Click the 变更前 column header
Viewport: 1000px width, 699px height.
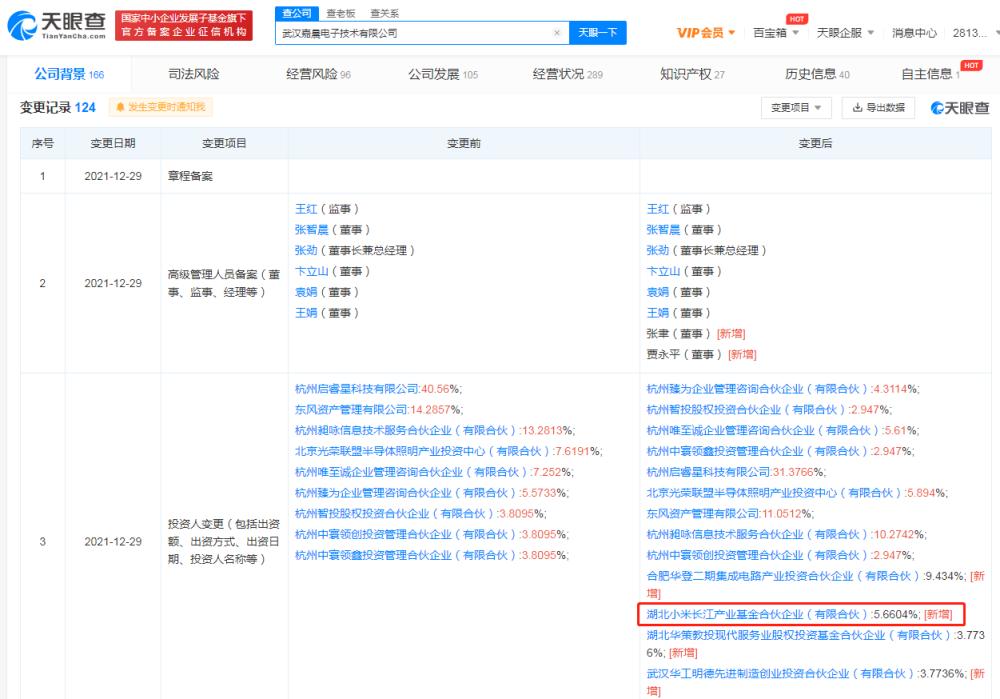[x=464, y=143]
